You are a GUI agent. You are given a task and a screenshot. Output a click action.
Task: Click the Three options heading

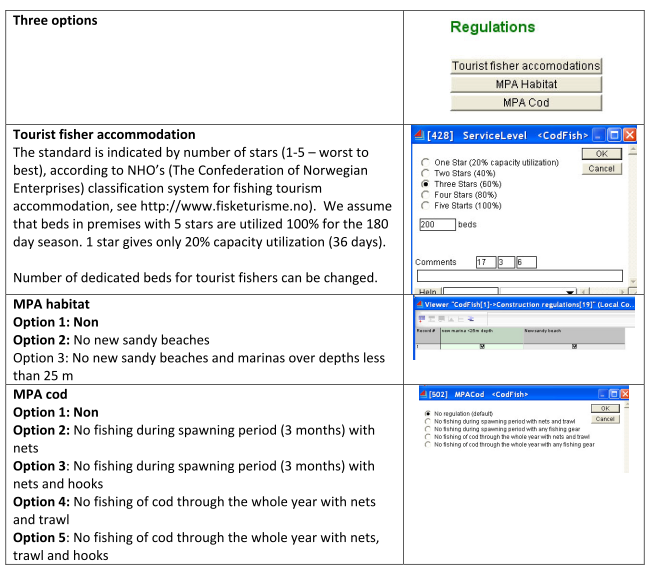coord(55,21)
